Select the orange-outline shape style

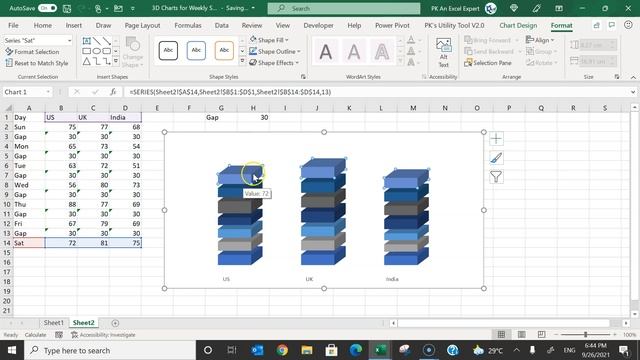pyautogui.click(x=224, y=51)
